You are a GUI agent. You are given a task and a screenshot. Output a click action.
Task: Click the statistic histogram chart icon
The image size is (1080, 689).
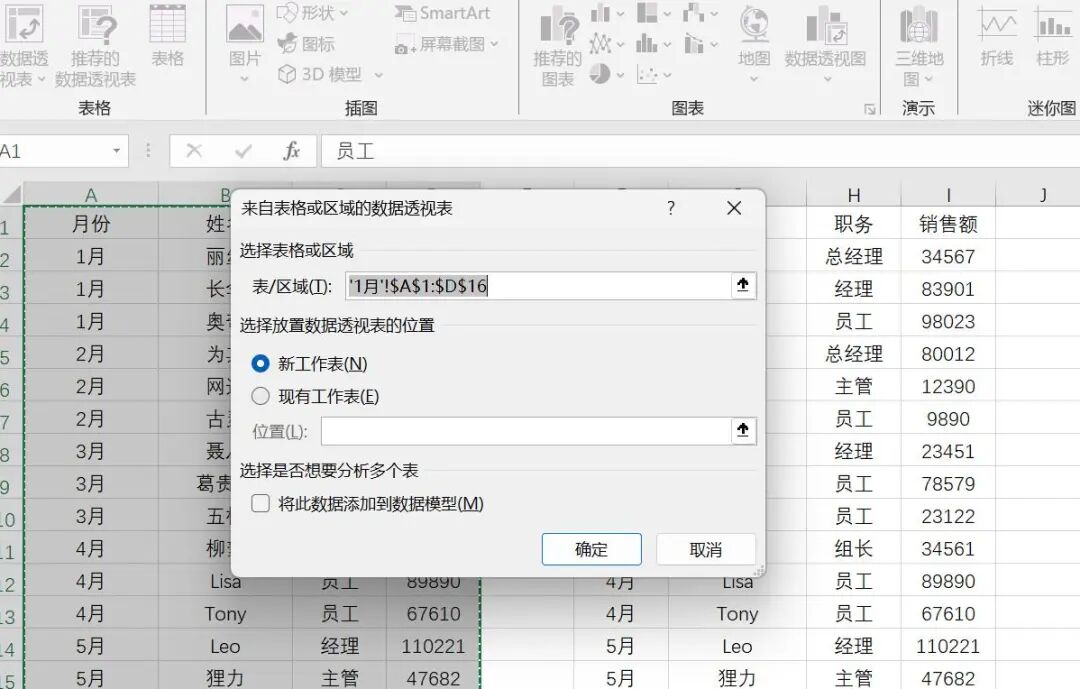click(x=647, y=44)
